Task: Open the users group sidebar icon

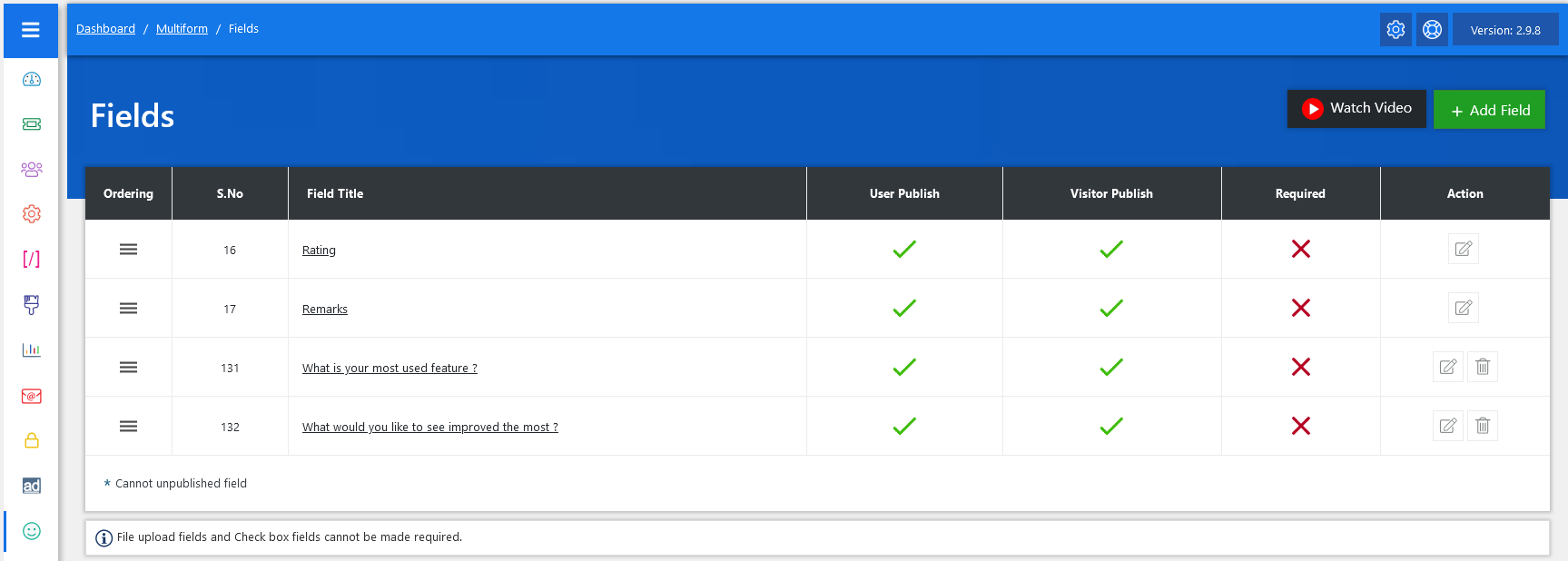Action: coord(32,169)
